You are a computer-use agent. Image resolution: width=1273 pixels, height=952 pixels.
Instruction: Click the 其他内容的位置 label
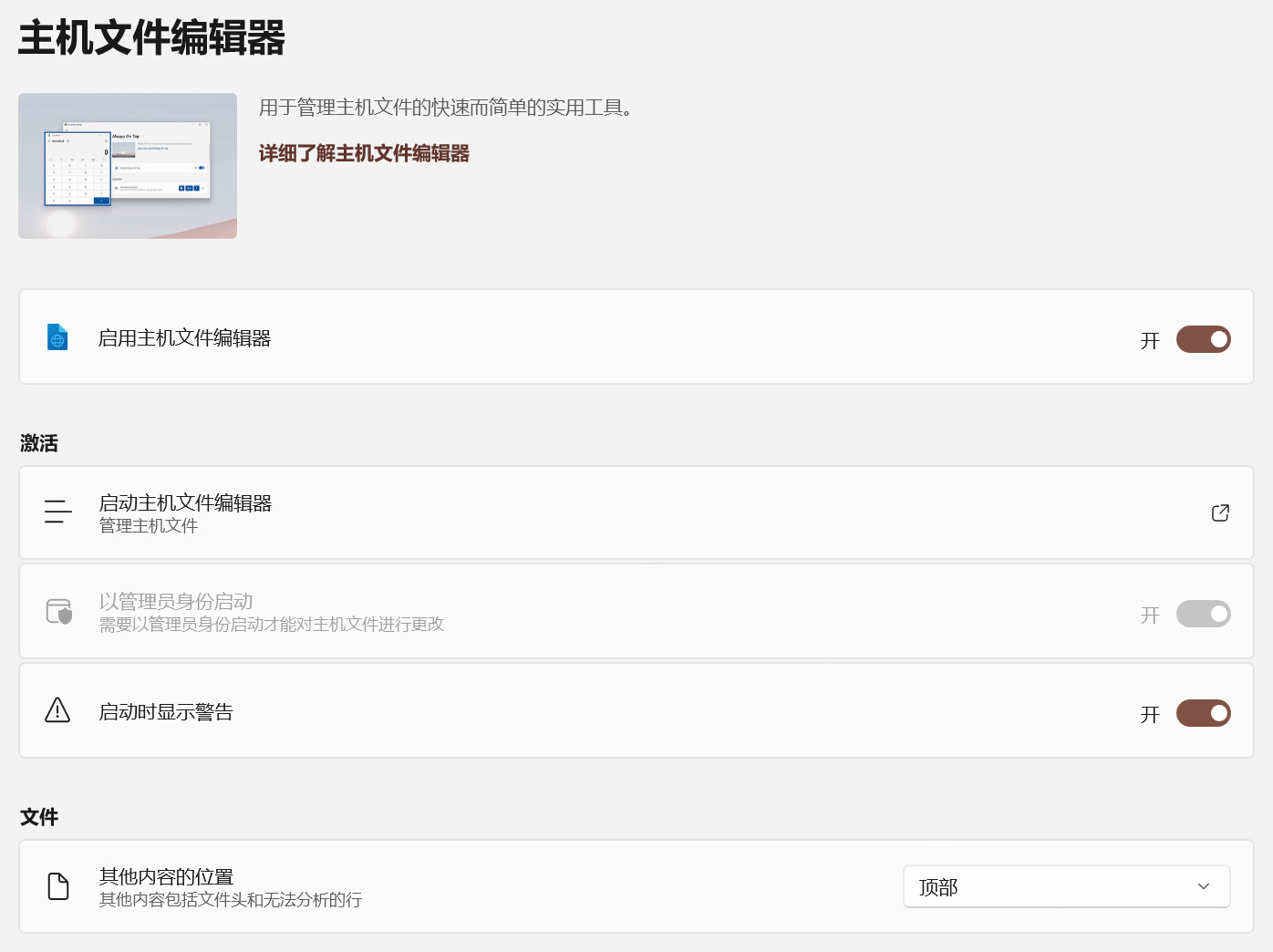coord(166,876)
